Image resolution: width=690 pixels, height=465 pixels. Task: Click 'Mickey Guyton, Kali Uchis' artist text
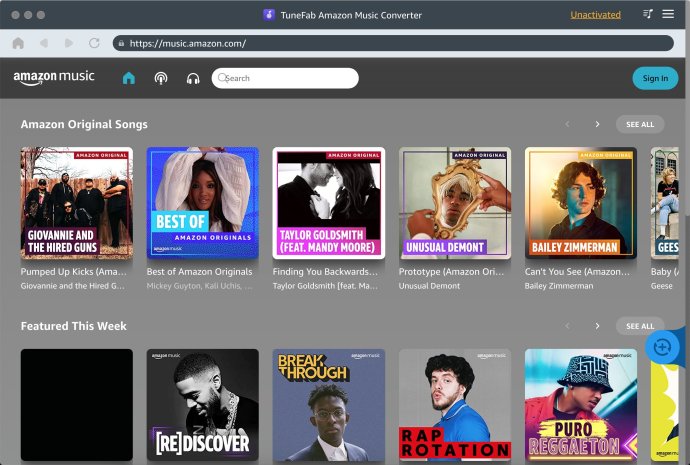point(200,286)
